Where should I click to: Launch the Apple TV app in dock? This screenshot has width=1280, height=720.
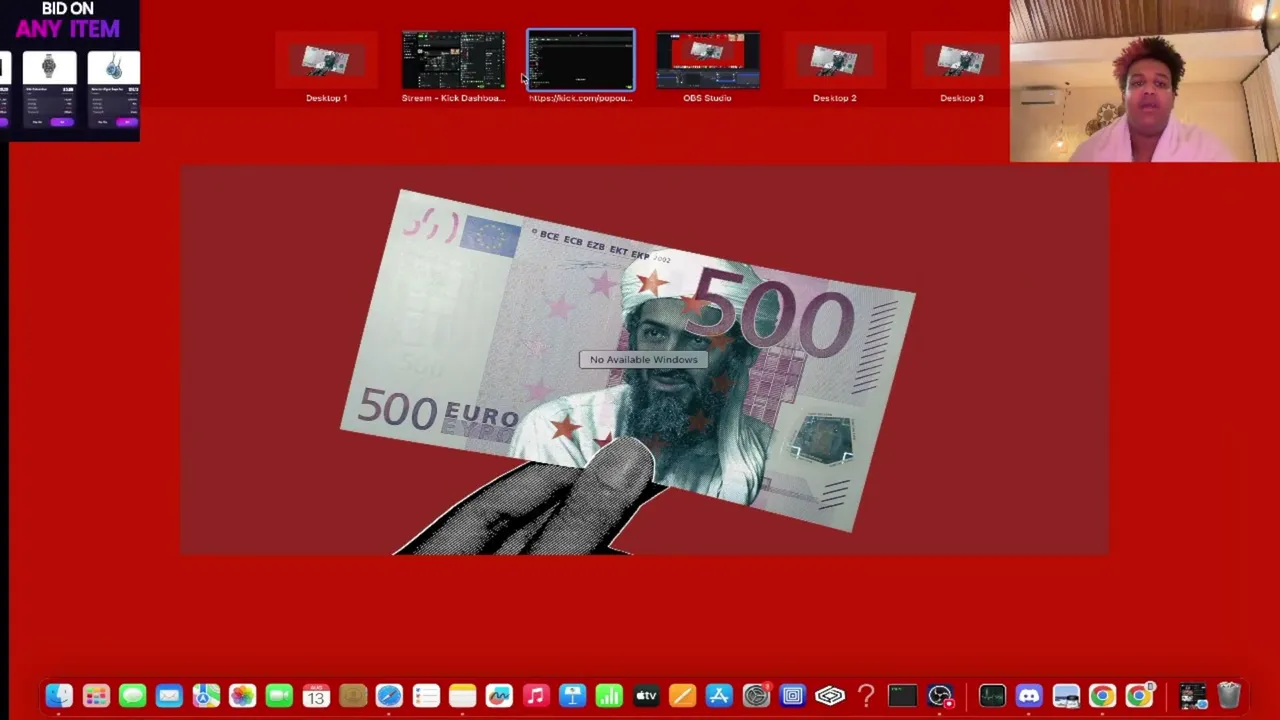click(x=646, y=696)
